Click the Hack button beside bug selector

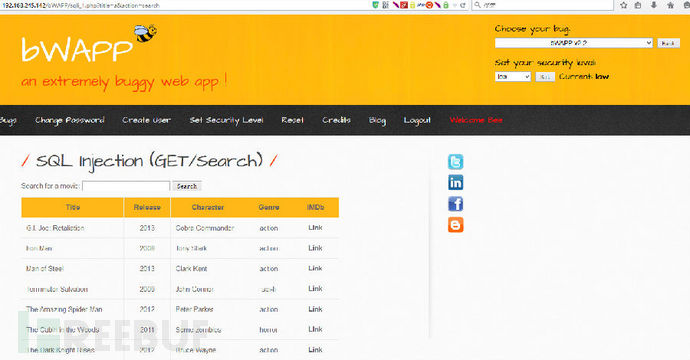[x=668, y=43]
